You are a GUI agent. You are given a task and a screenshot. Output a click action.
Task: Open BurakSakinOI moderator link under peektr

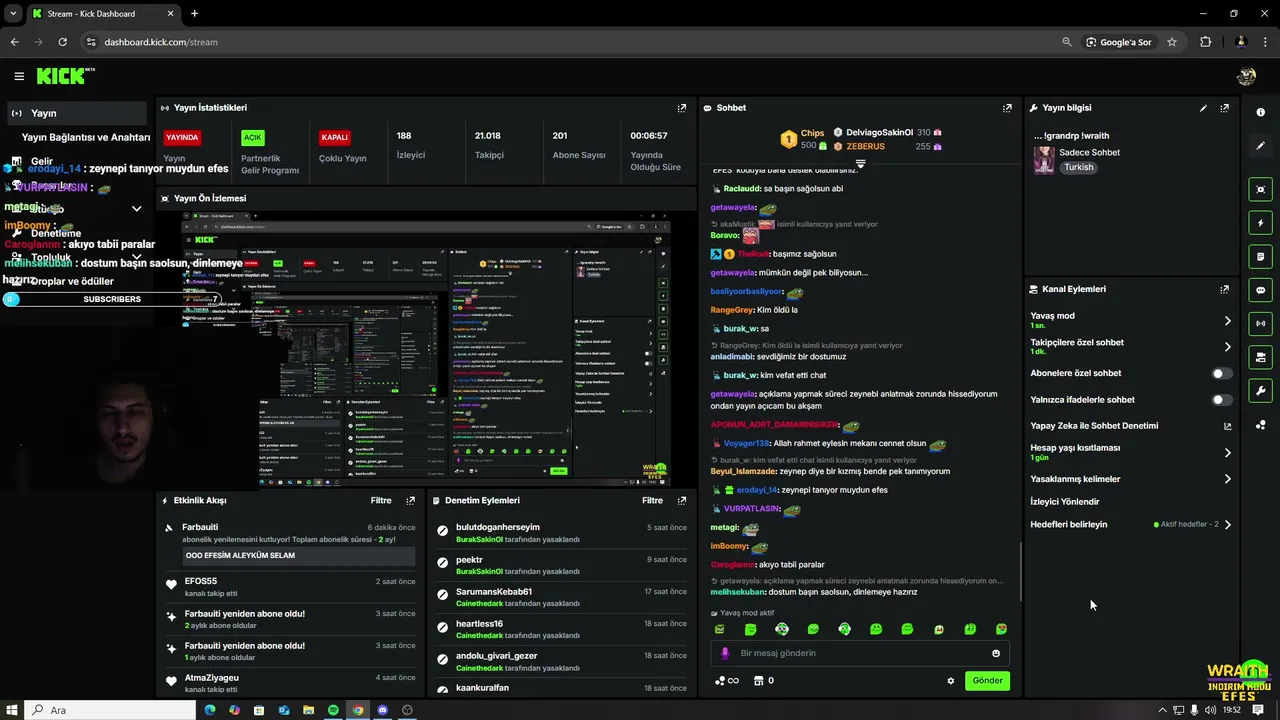point(479,572)
